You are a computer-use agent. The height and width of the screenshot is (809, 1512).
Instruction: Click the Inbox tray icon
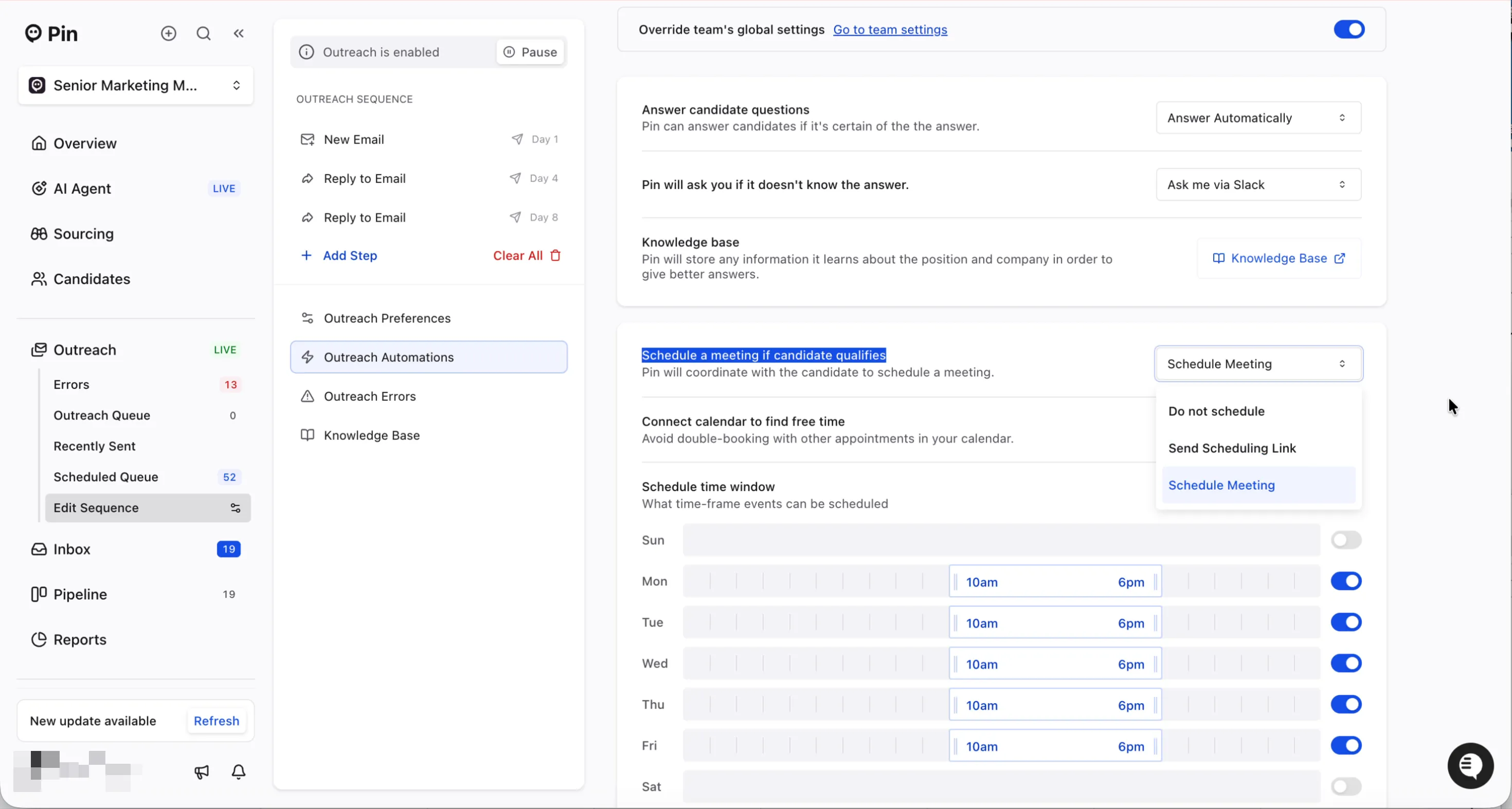click(x=39, y=549)
